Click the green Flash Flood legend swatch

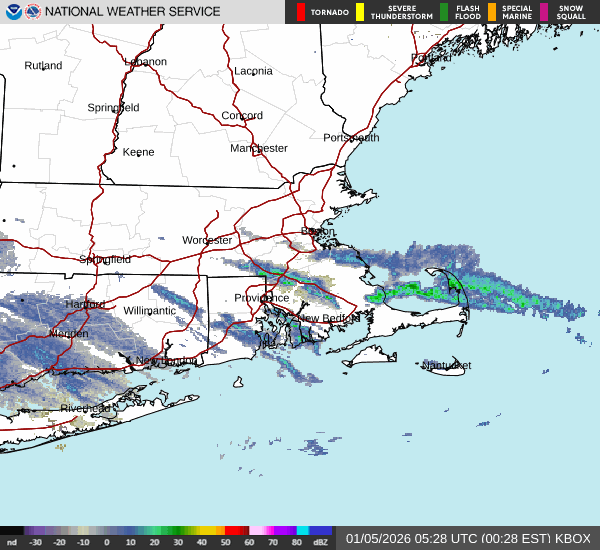pyautogui.click(x=444, y=12)
